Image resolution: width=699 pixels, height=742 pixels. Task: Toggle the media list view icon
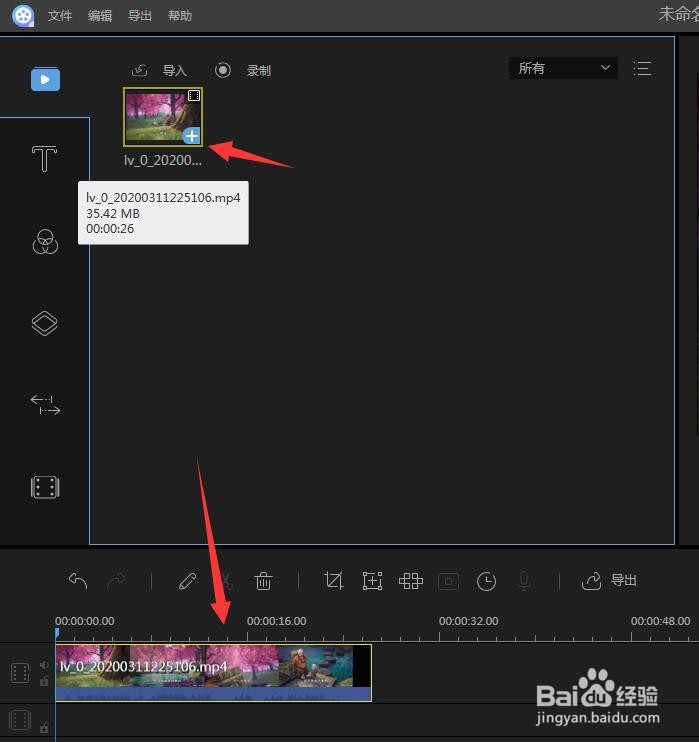[642, 69]
